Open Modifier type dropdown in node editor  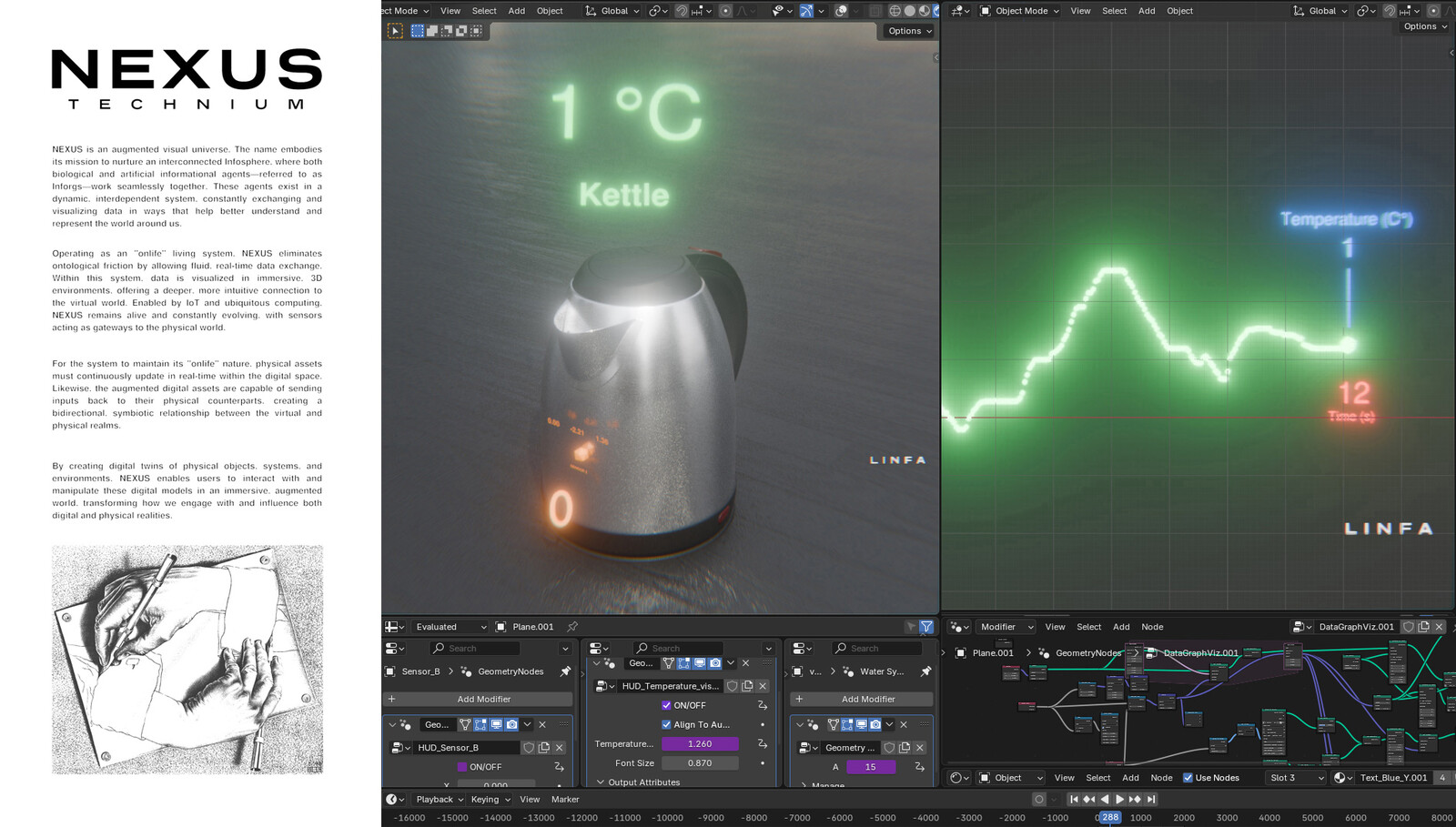1006,627
